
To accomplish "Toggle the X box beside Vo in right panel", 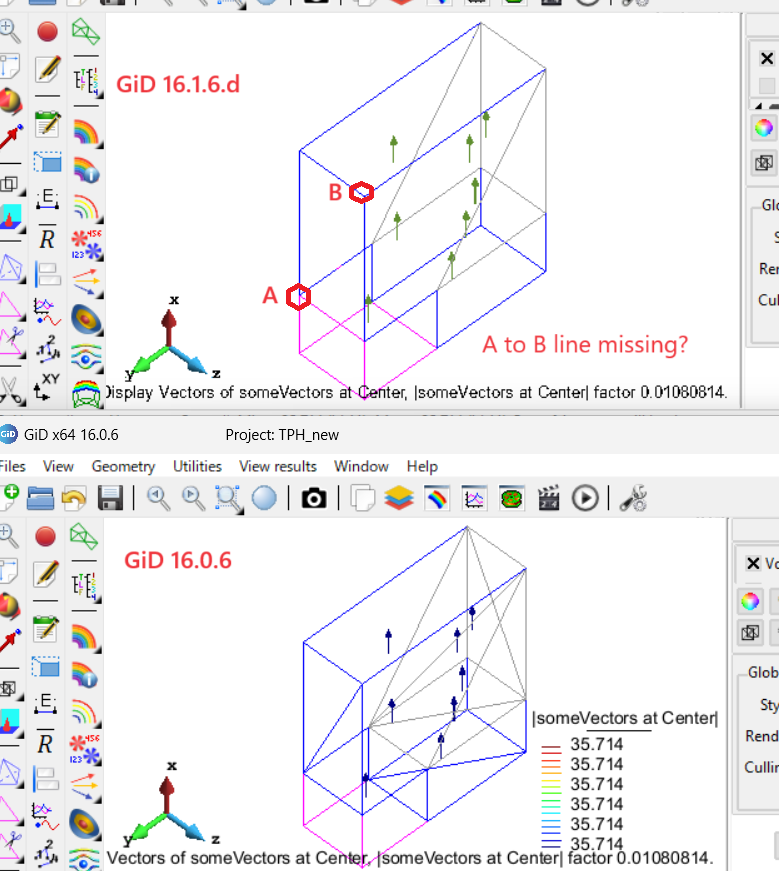I will [x=752, y=564].
